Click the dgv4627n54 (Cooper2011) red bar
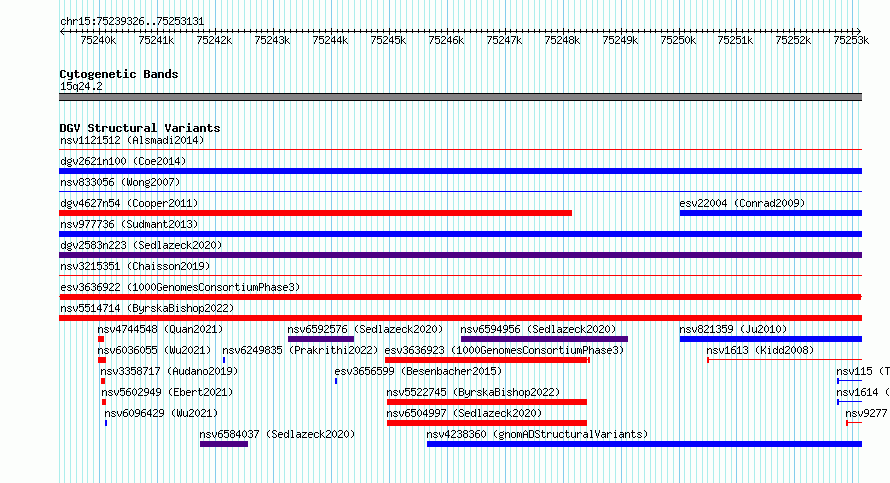The width and height of the screenshot is (890, 483). 316,213
